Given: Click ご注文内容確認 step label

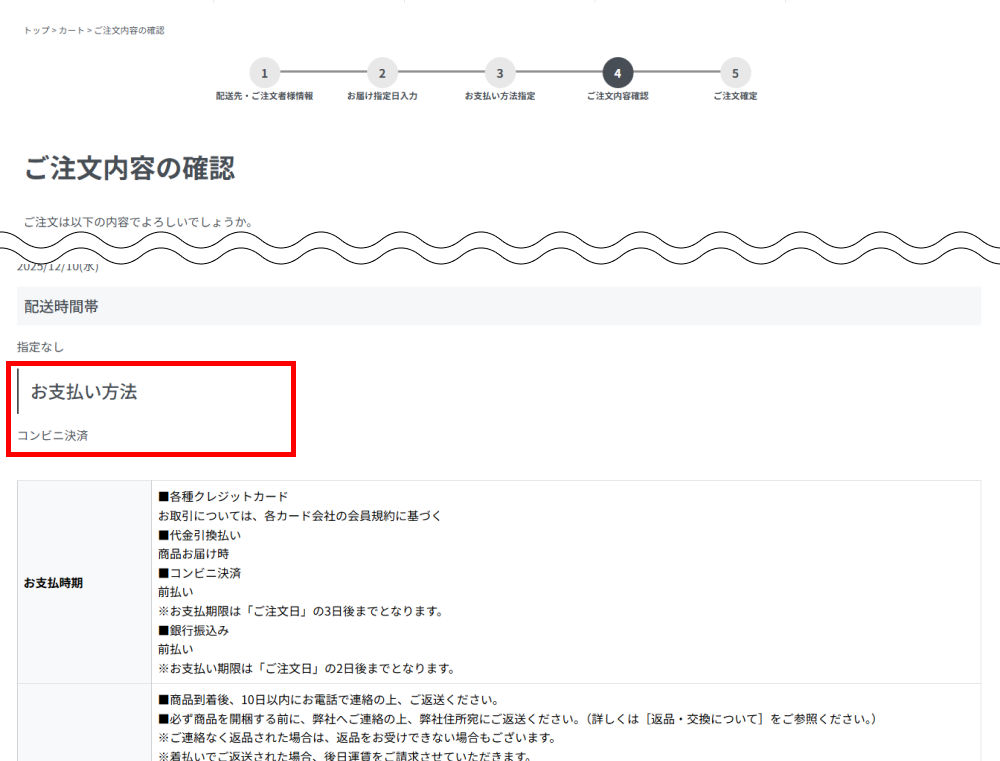Looking at the screenshot, I should [617, 96].
